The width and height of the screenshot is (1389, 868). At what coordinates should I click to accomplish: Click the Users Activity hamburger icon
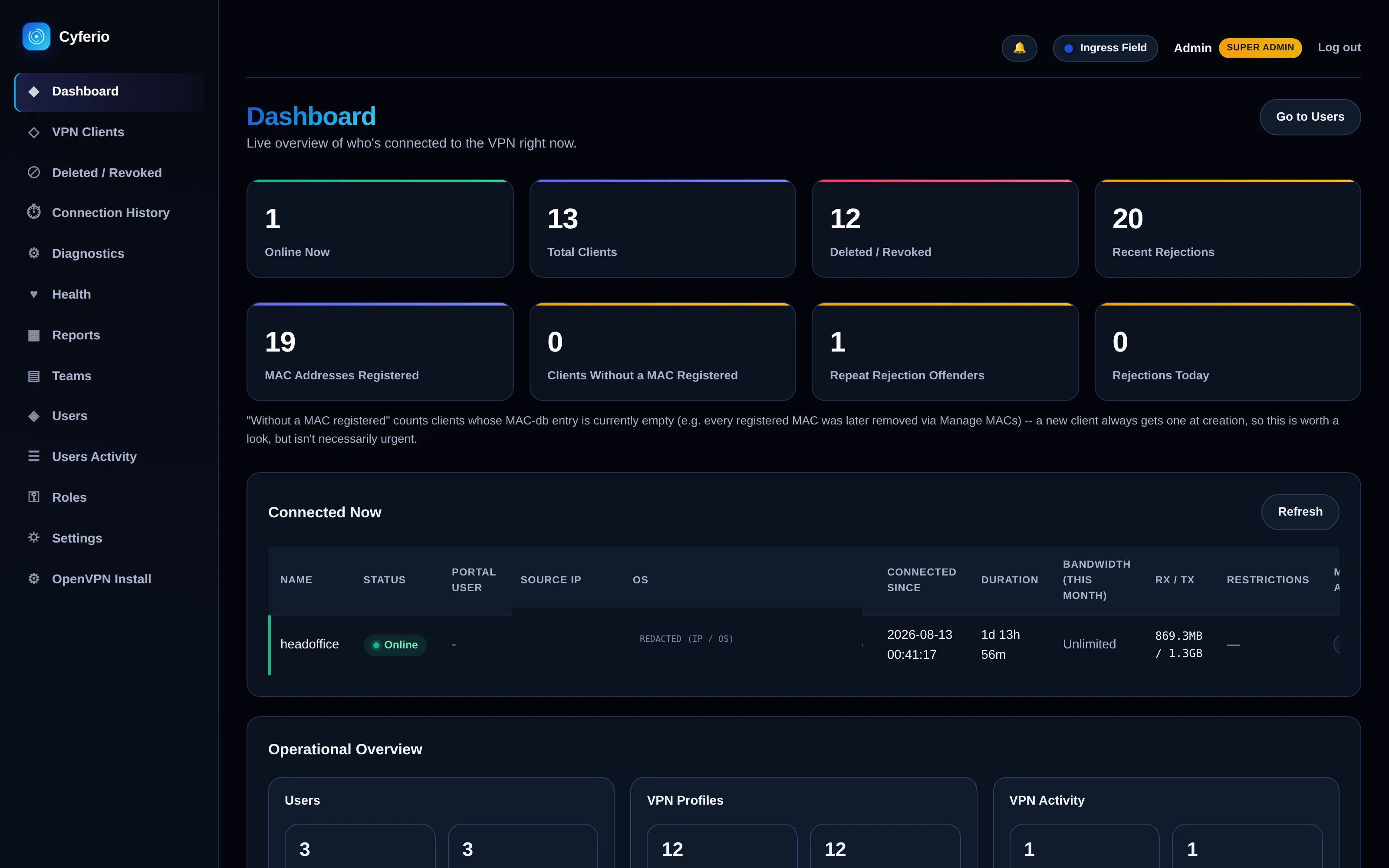point(34,457)
